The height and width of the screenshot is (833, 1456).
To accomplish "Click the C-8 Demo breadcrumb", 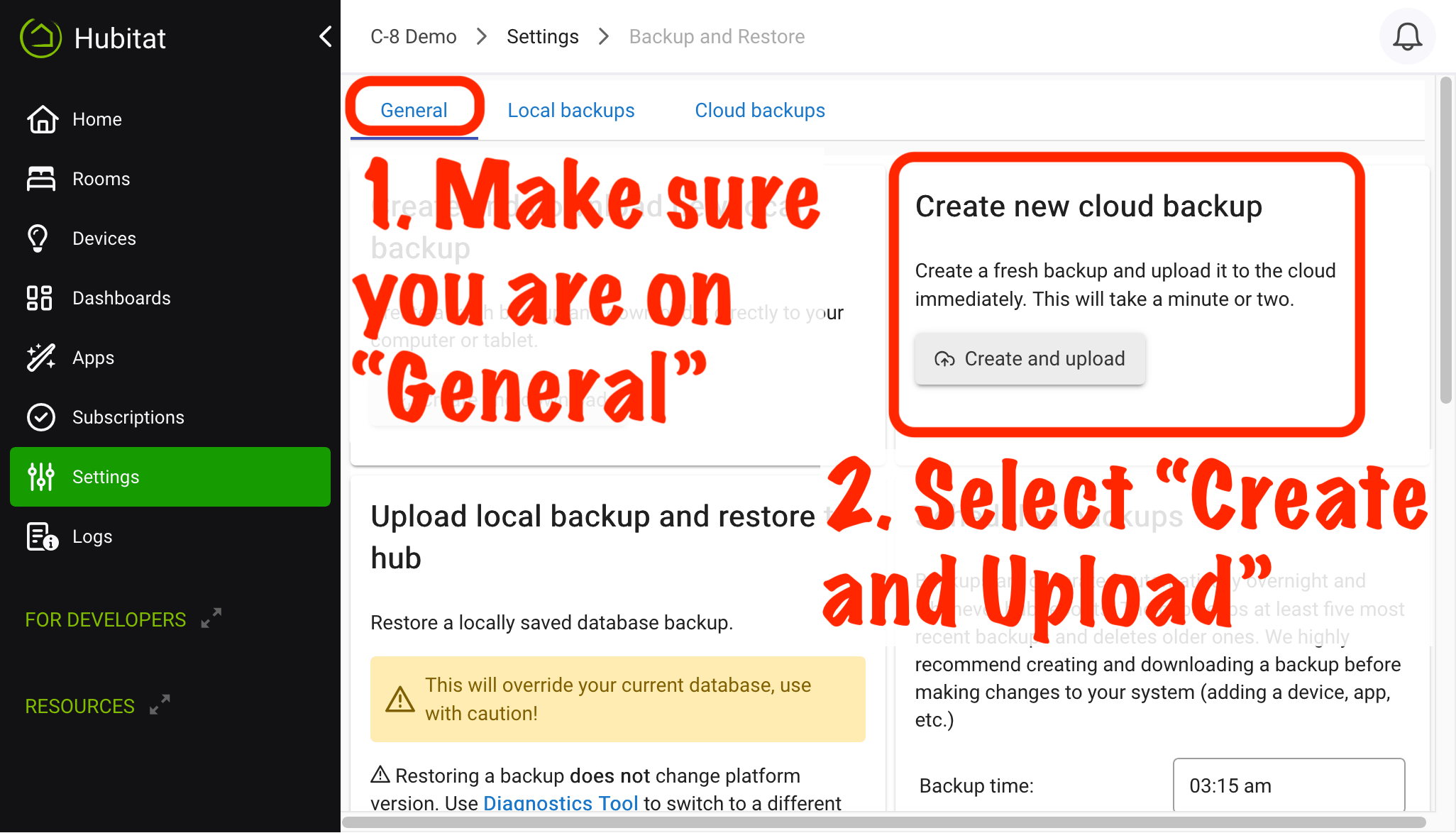I will coord(414,36).
